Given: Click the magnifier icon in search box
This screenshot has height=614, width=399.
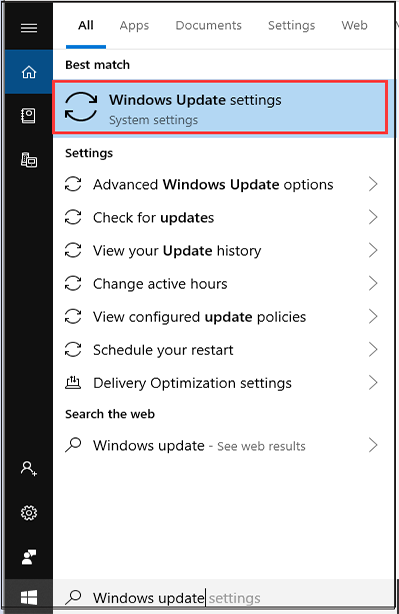Looking at the screenshot, I should tap(73, 598).
